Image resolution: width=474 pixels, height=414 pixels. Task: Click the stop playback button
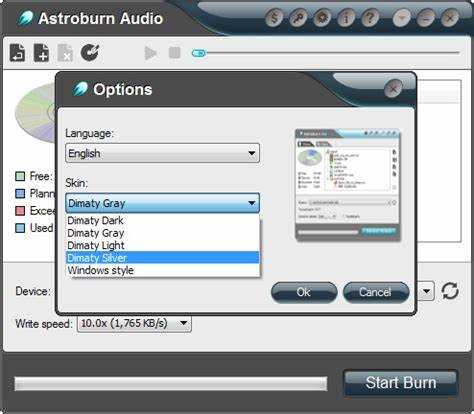click(x=175, y=53)
